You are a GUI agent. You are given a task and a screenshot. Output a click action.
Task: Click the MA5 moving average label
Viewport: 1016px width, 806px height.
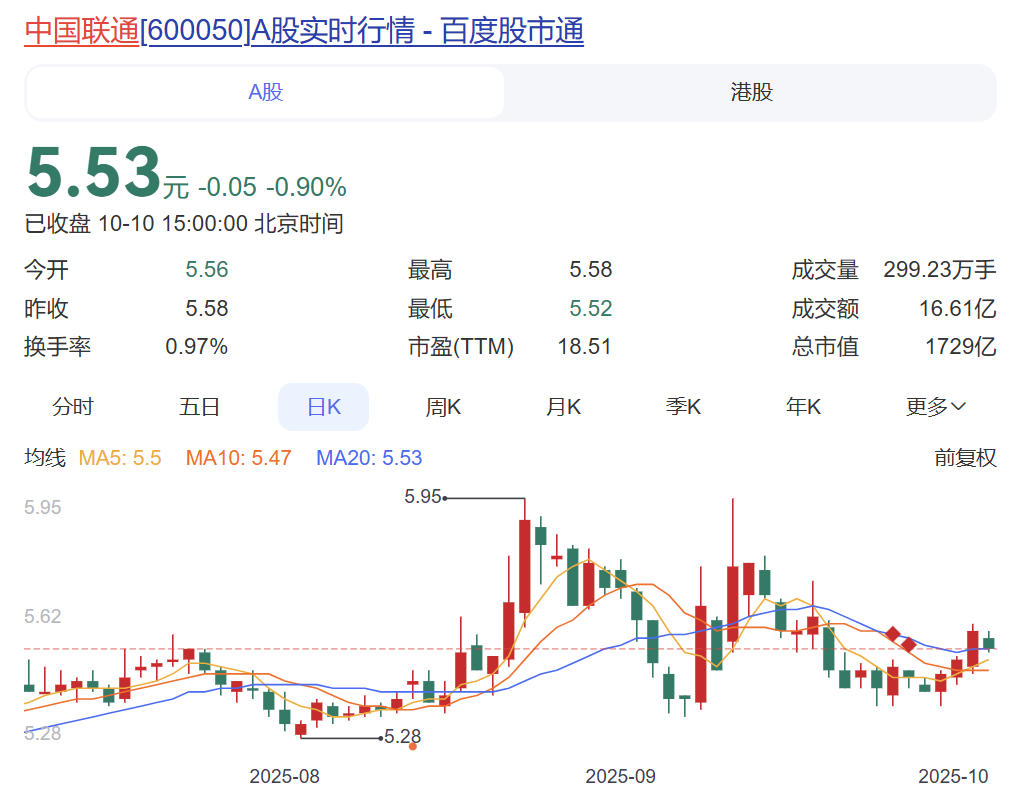(120, 458)
